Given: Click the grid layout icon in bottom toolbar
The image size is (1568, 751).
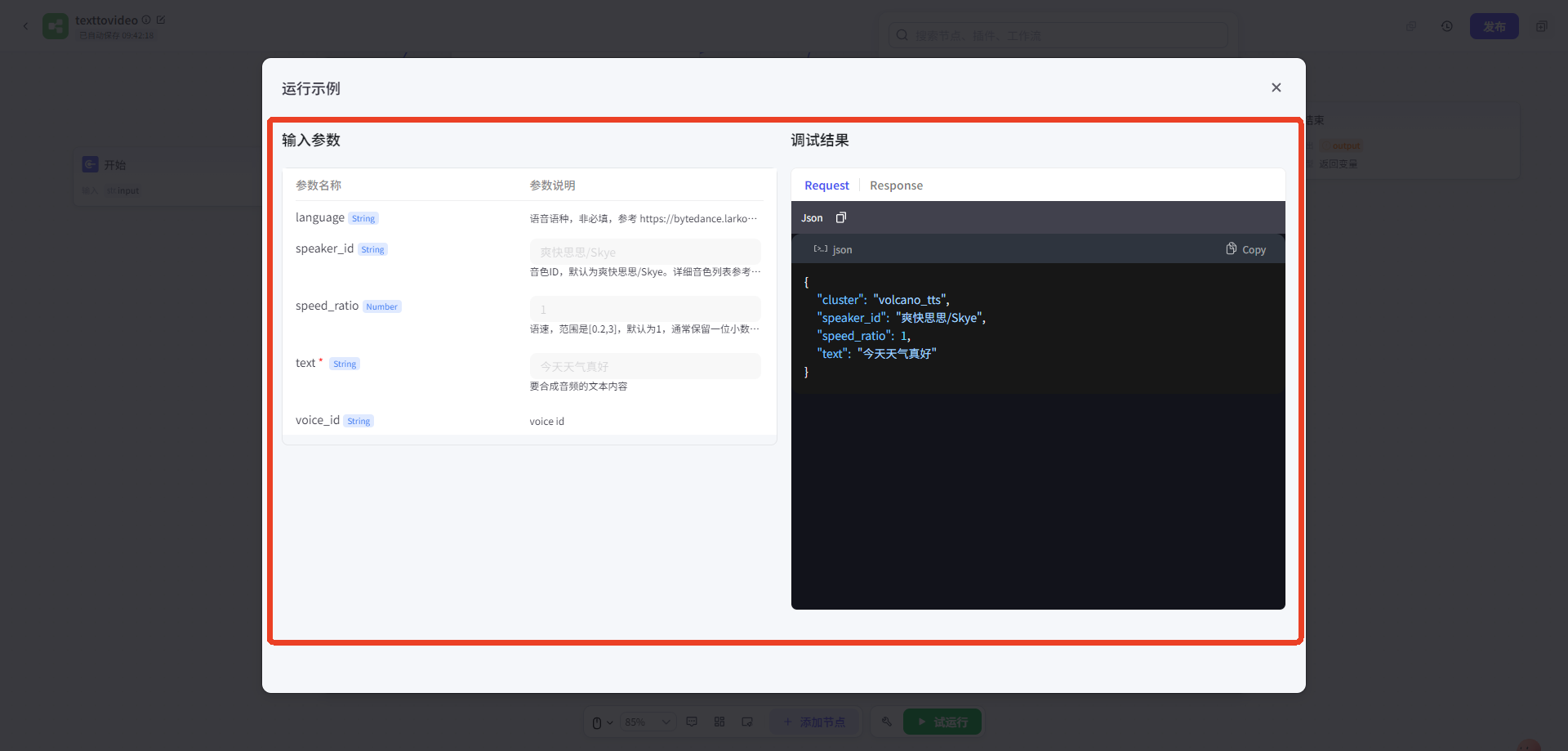Looking at the screenshot, I should point(719,722).
